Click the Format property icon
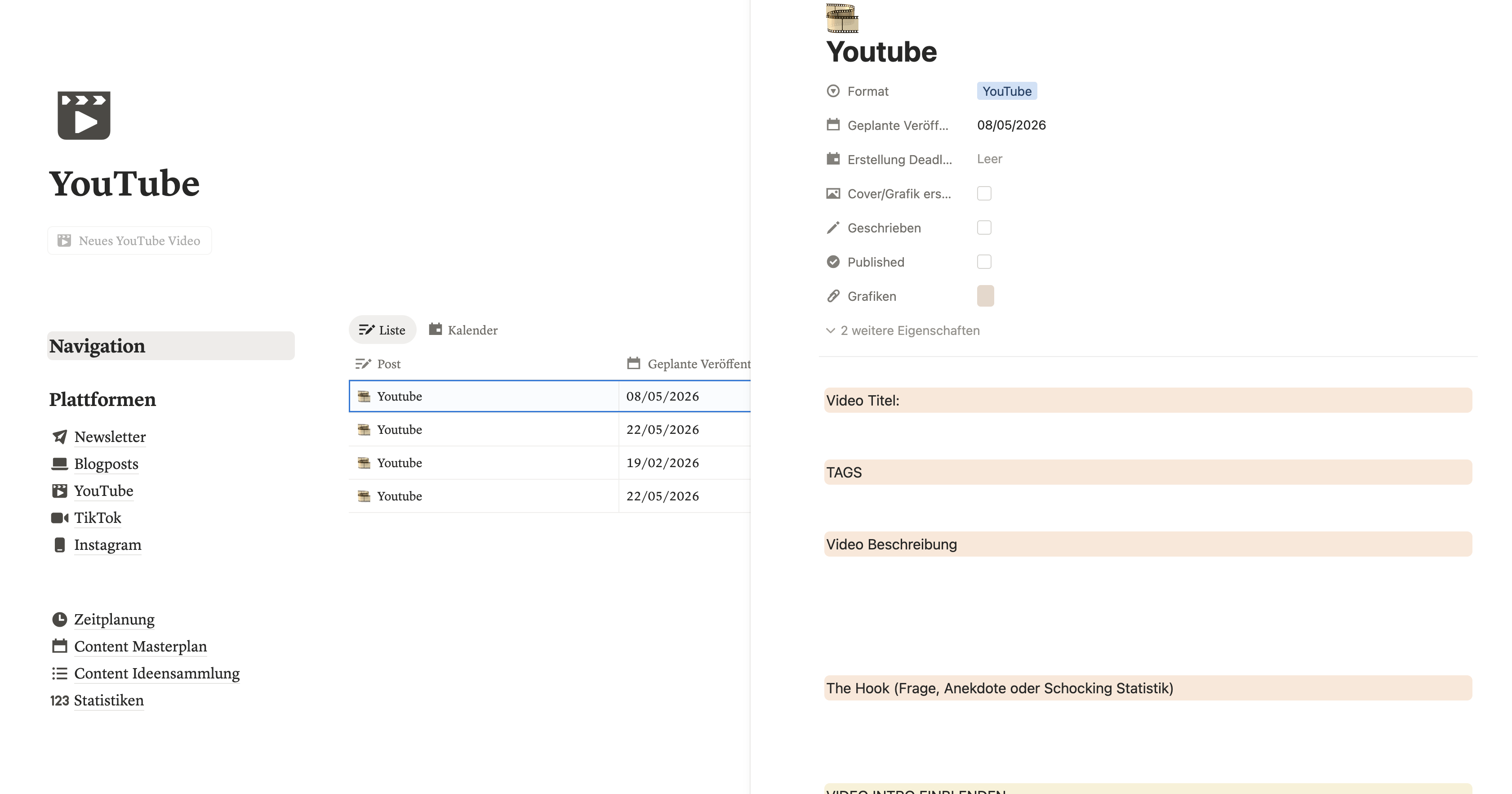Viewport: 1512px width, 794px height. tap(833, 91)
